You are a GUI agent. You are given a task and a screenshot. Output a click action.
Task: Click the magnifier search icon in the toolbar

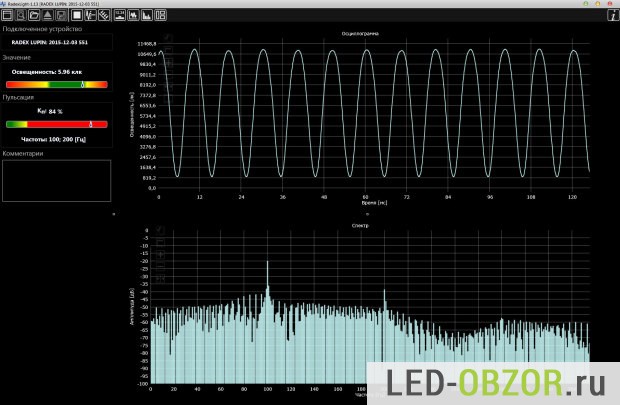pyautogui.click(x=21, y=15)
